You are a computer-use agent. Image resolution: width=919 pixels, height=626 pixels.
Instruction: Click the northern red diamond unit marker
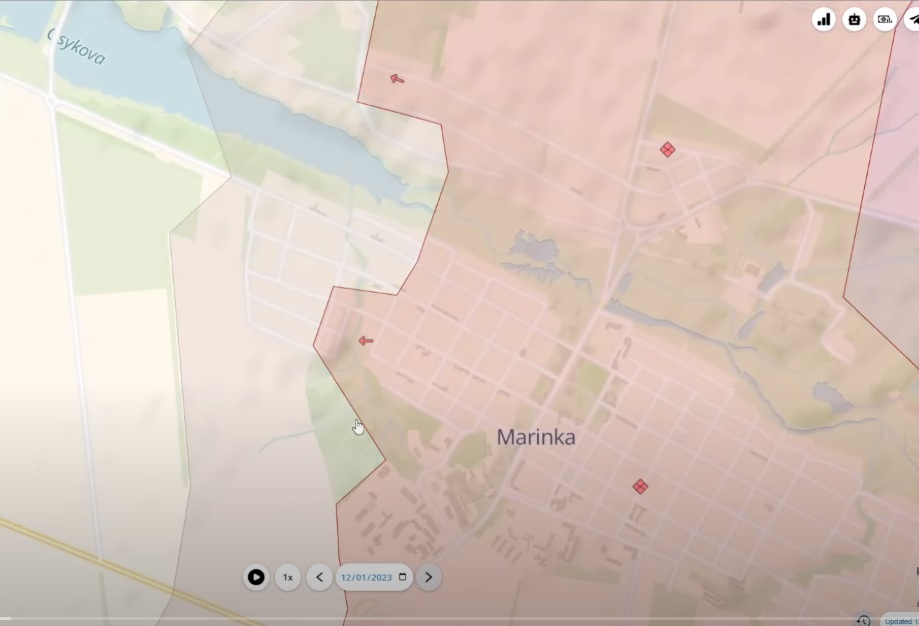[x=667, y=149]
